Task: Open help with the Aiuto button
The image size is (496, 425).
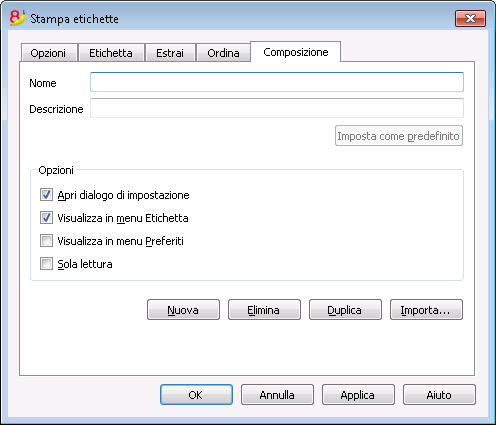Action: (439, 395)
